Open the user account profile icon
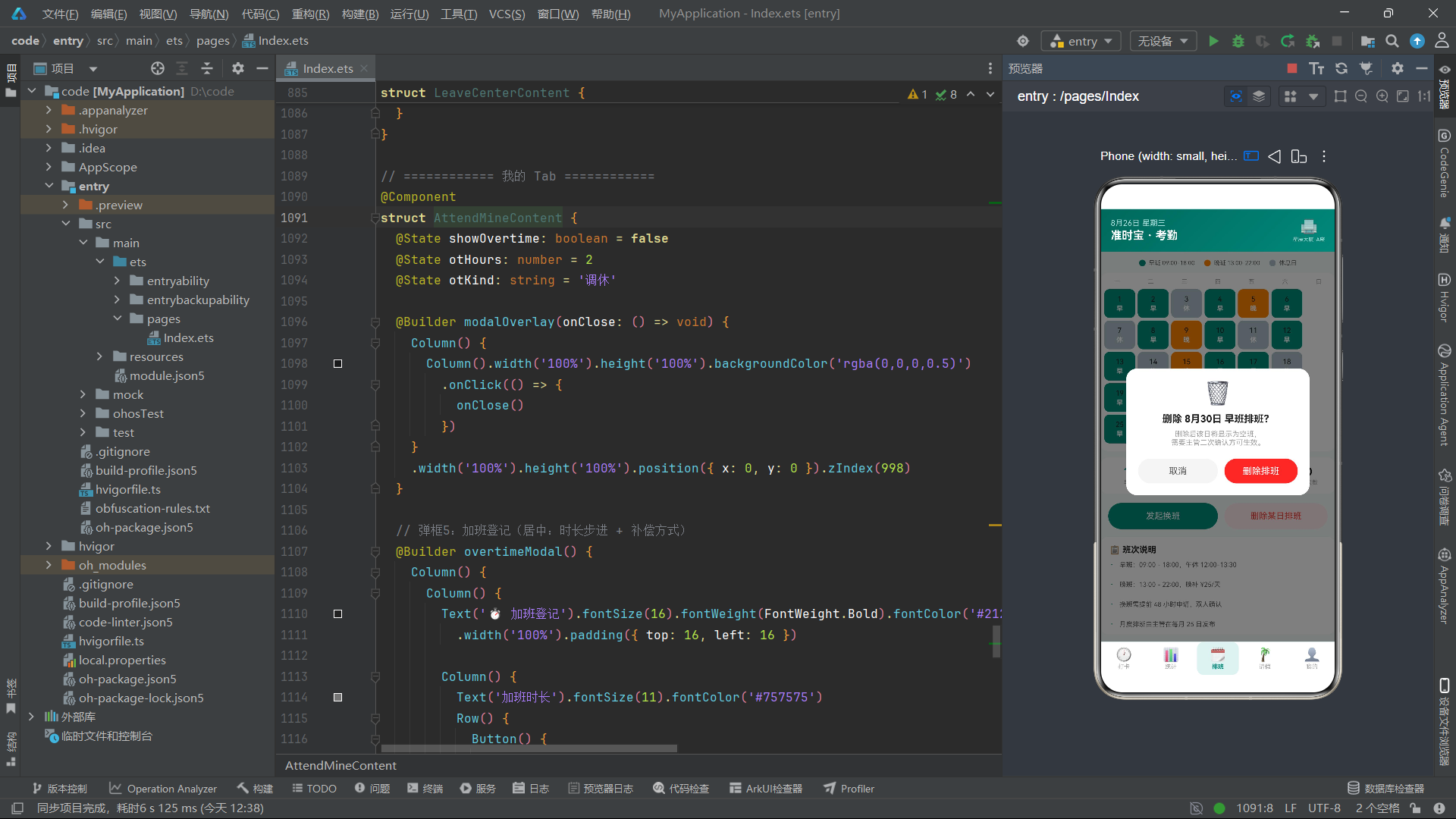This screenshot has width=1456, height=819. 1442,41
